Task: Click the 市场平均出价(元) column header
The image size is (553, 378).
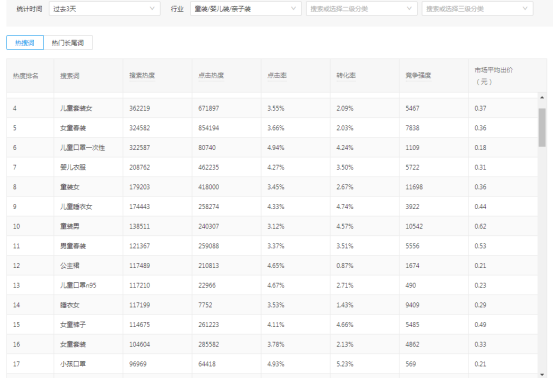Action: tap(494, 76)
